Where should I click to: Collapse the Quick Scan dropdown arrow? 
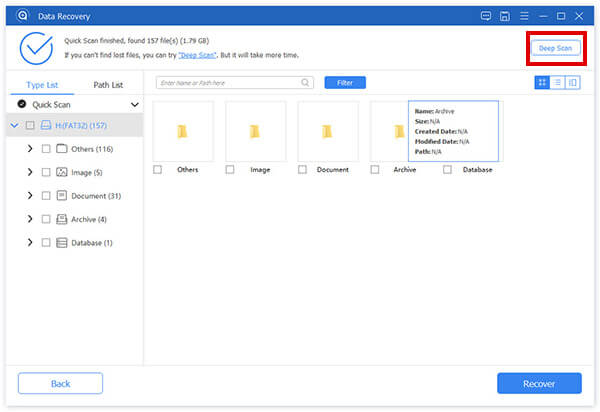[135, 104]
